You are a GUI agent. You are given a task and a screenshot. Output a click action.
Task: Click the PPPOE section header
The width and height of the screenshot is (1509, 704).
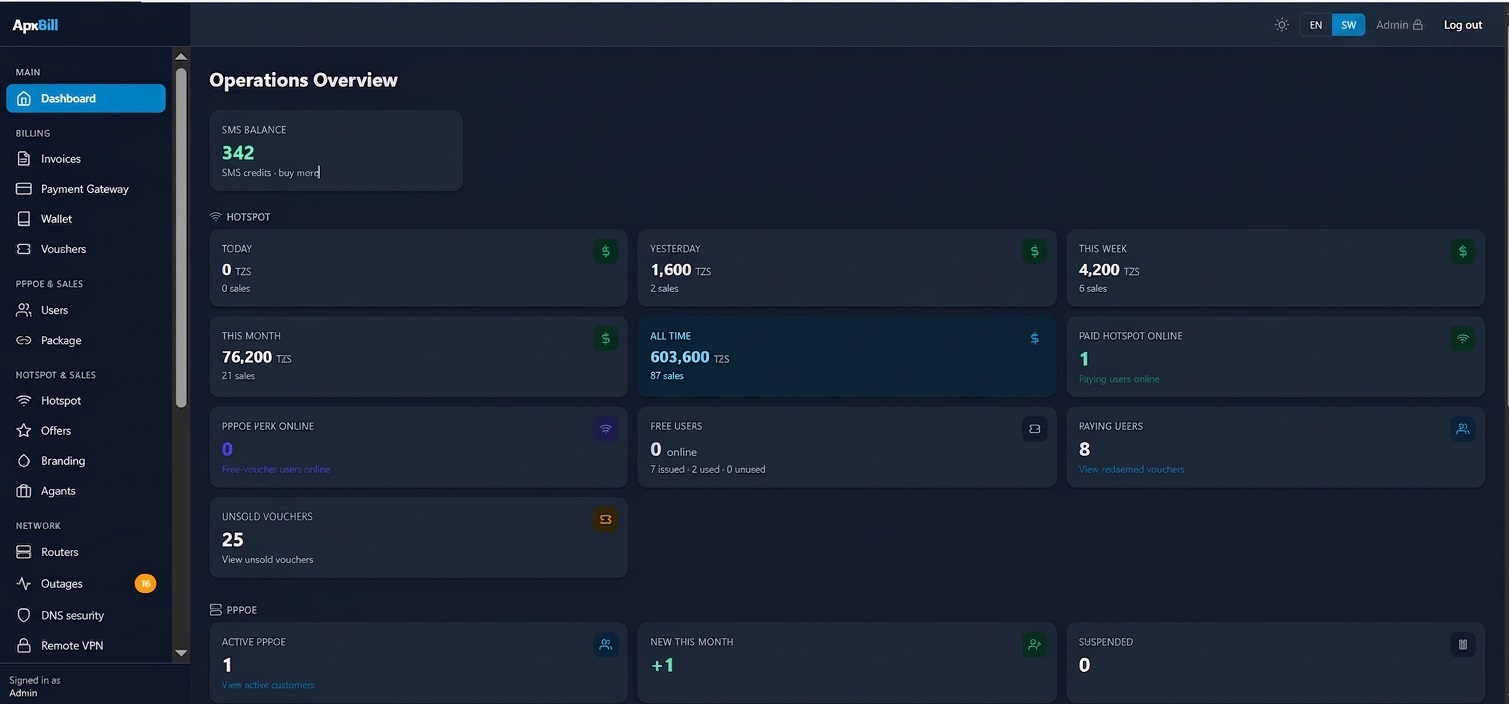pos(233,610)
